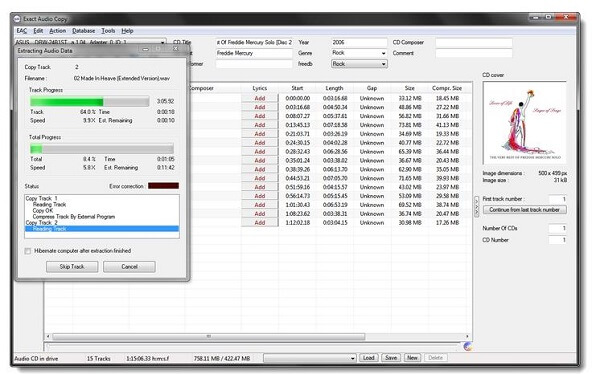
Task: Click the right arrow of the horizontal scrollbar
Action: tap(467, 336)
